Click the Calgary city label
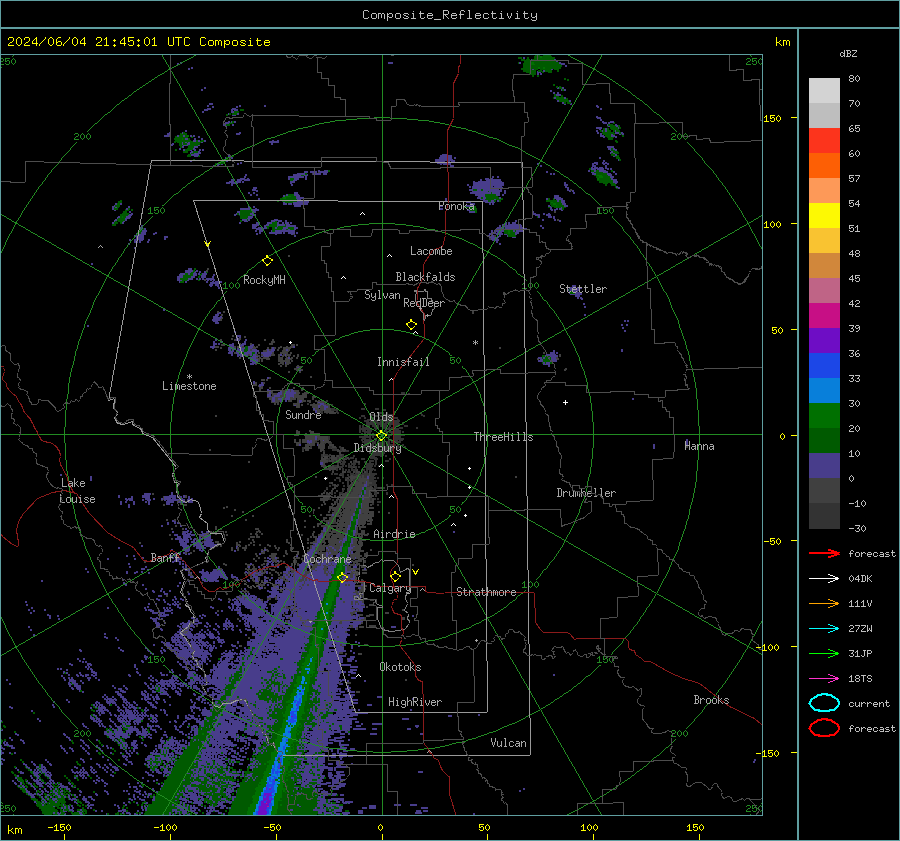The width and height of the screenshot is (900, 841). pos(390,588)
